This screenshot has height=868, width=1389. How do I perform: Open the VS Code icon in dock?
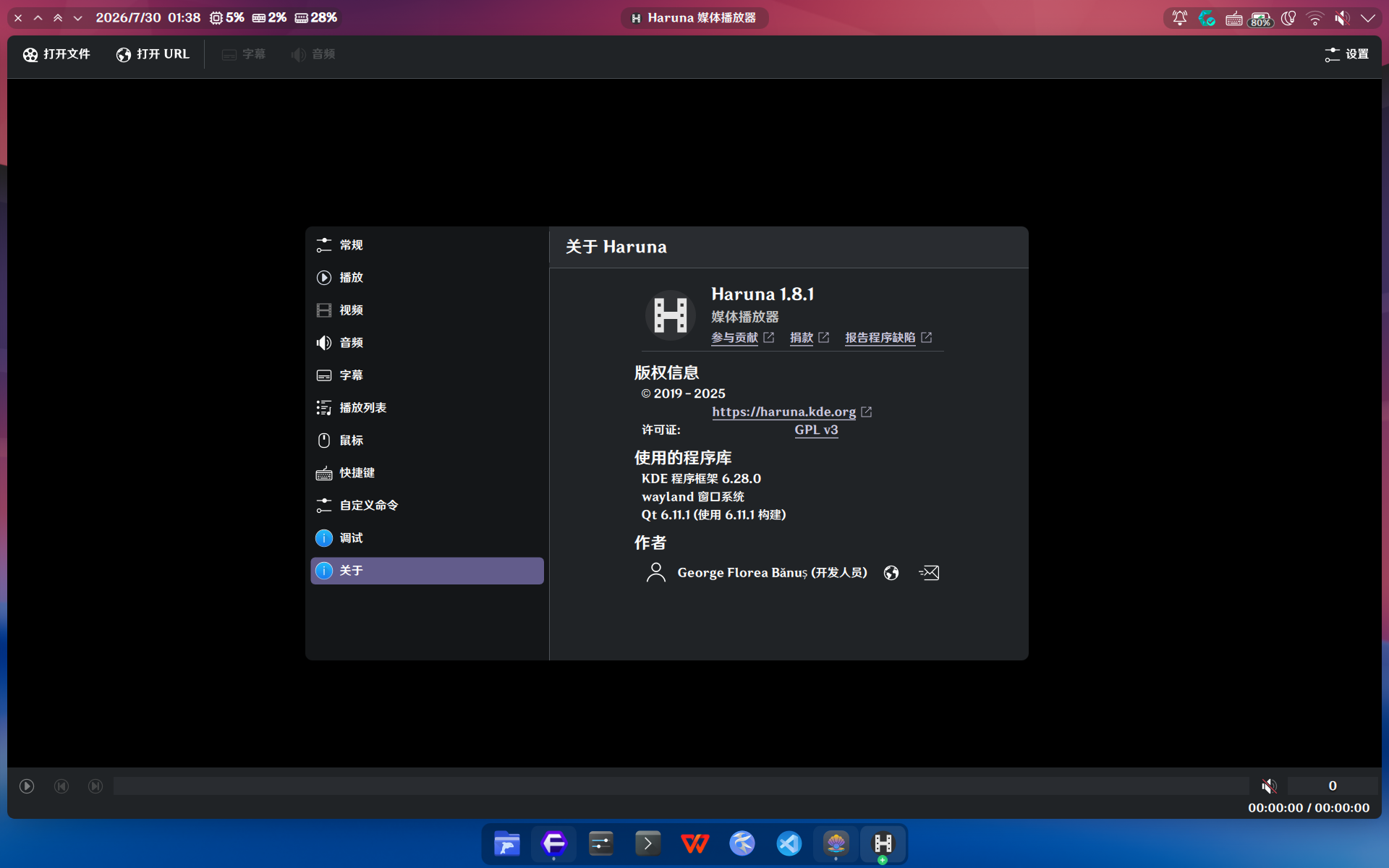click(789, 843)
